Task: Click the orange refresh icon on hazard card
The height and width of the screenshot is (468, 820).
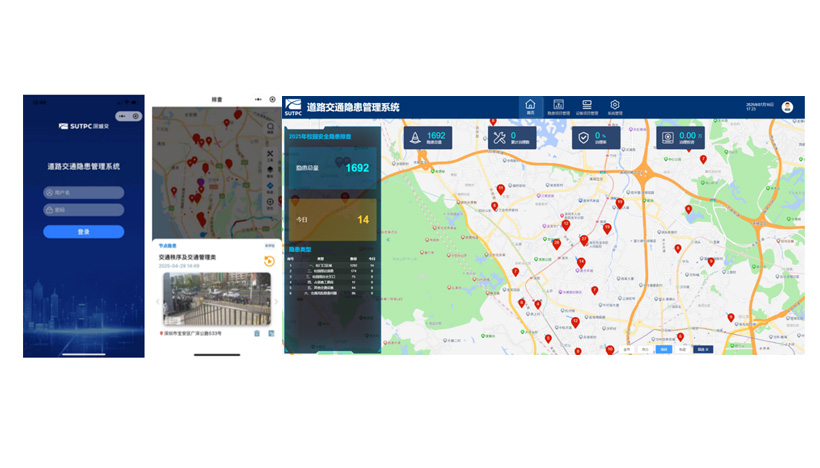Action: tap(268, 262)
